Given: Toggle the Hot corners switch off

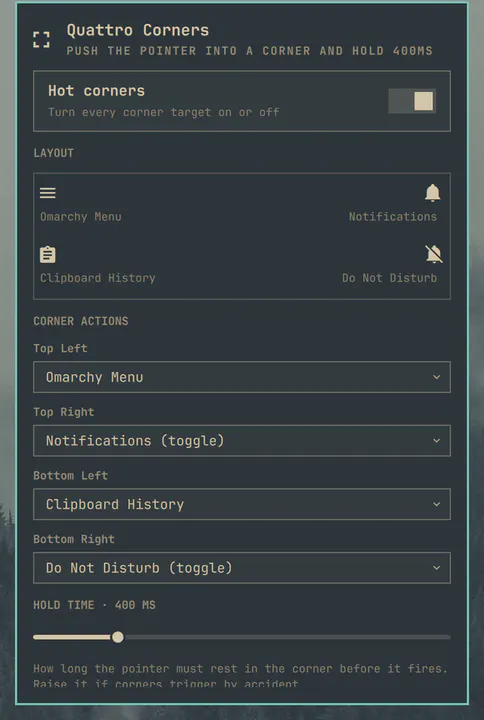Looking at the screenshot, I should tap(412, 101).
